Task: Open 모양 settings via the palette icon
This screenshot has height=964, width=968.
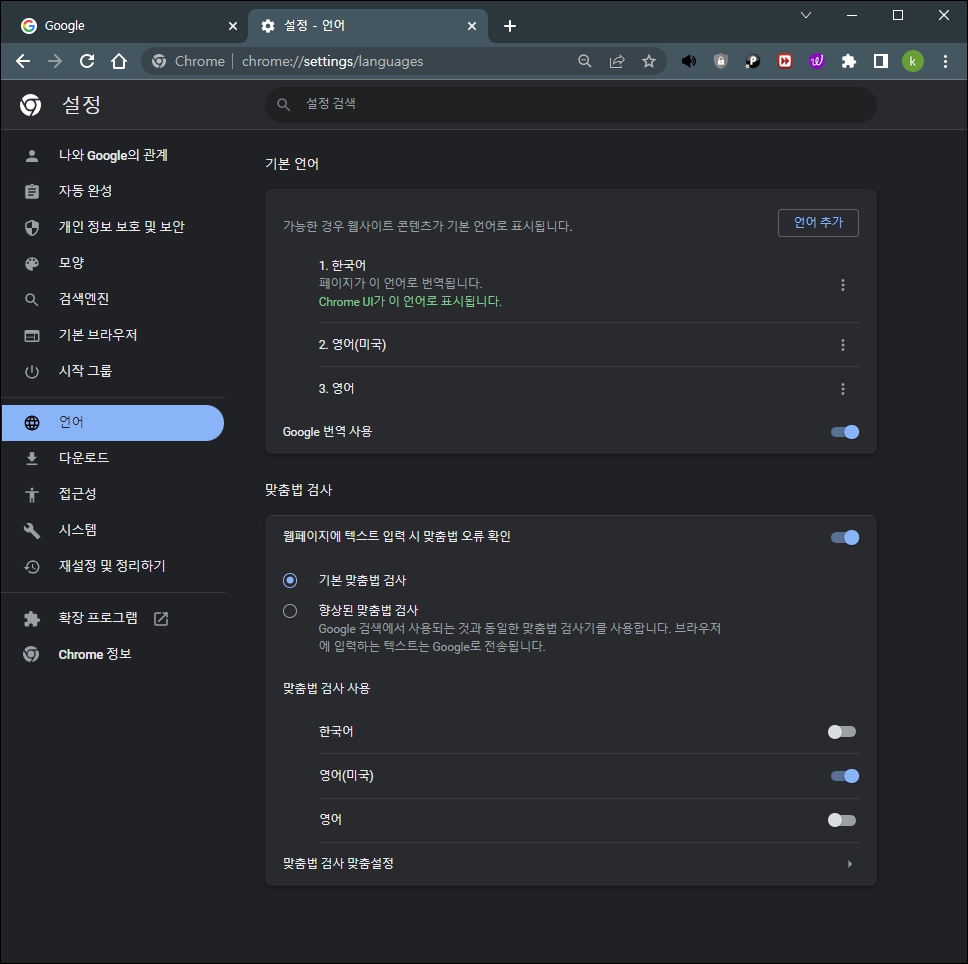Action: 33,263
